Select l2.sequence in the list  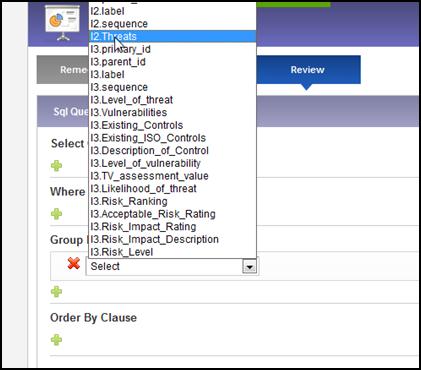173,24
